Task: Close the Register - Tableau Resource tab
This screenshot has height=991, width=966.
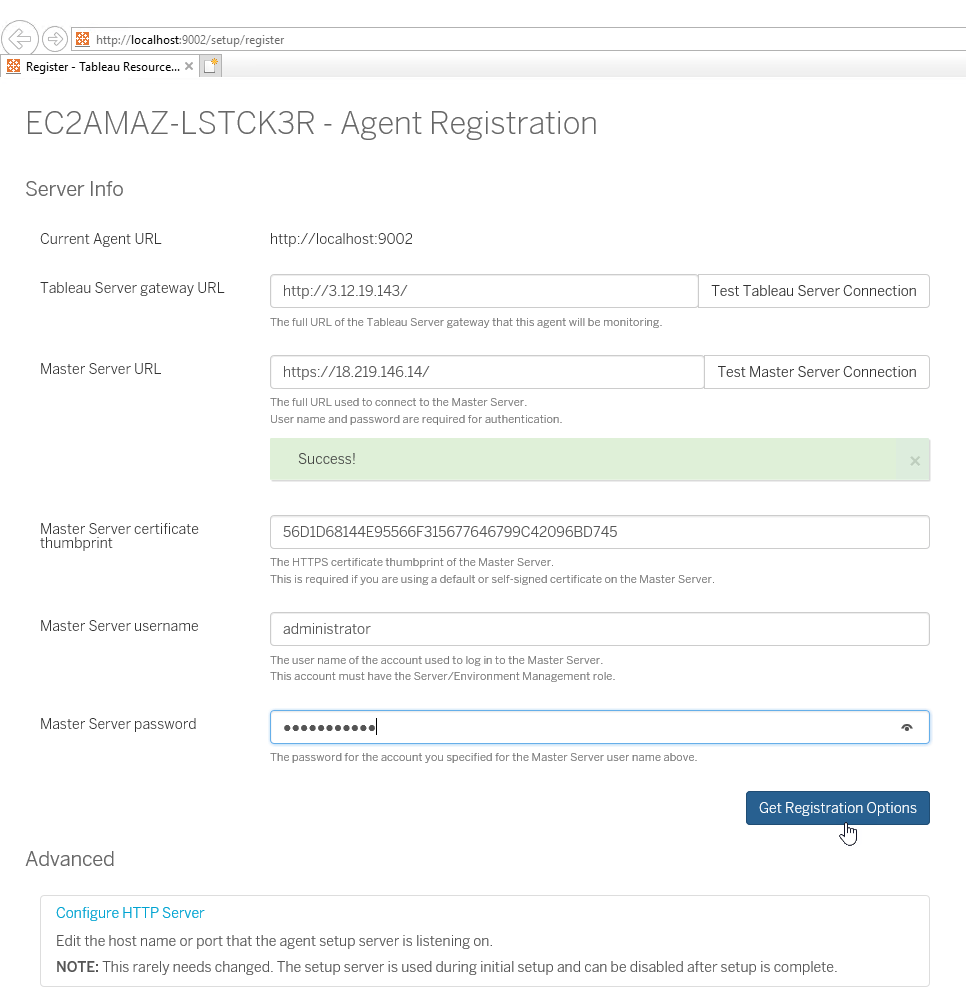Action: click(x=189, y=66)
